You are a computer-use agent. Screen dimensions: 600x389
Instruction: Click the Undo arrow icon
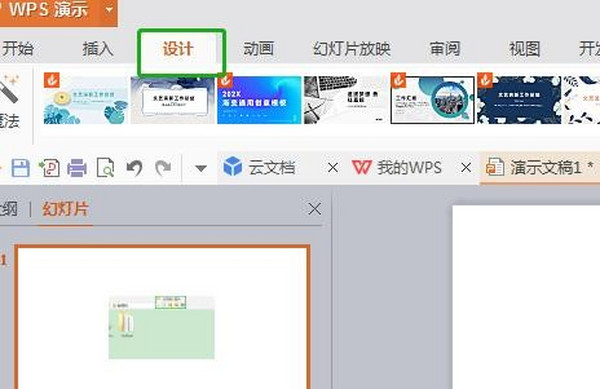(134, 168)
